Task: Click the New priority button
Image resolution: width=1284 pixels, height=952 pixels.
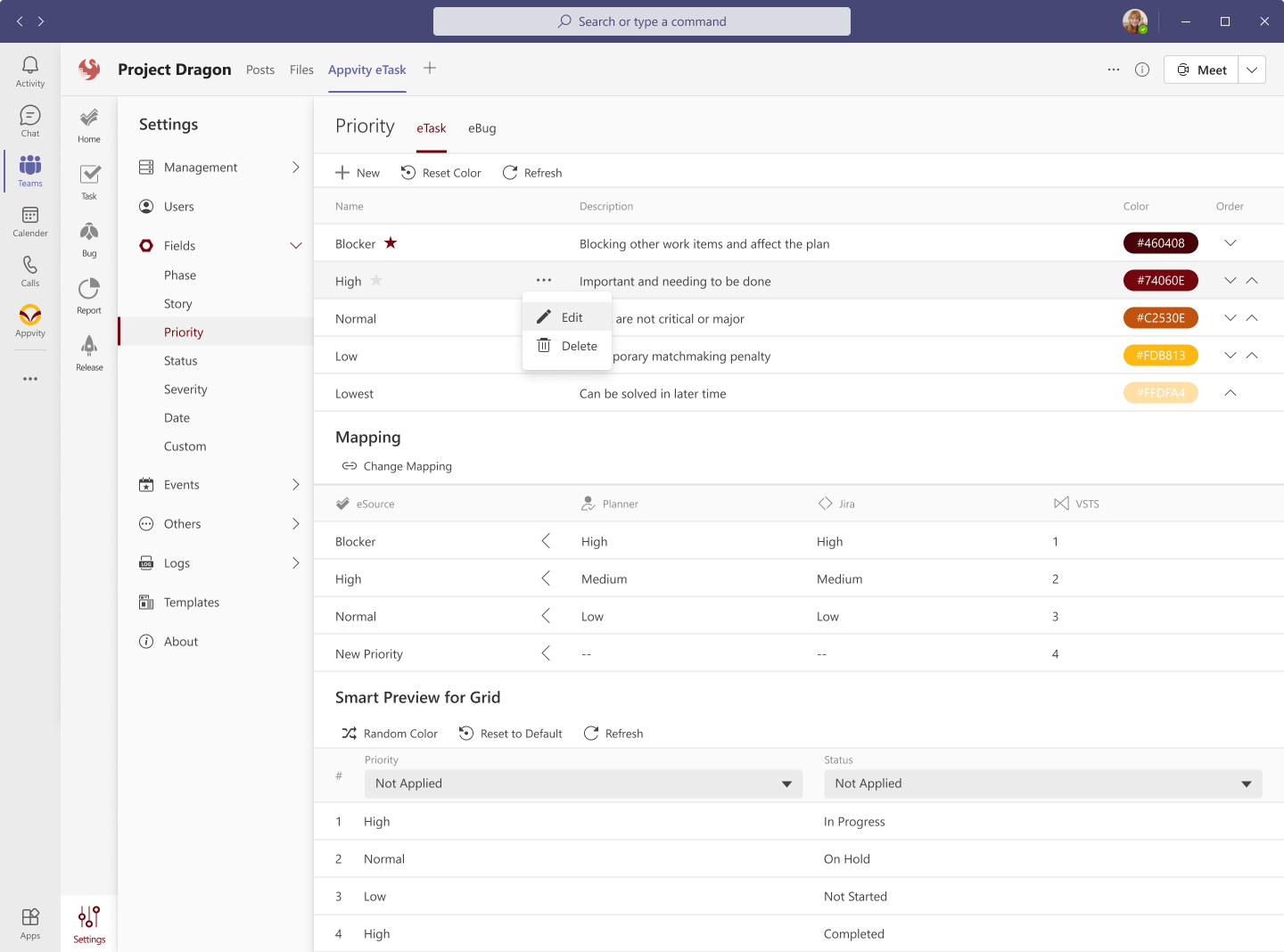Action: tap(358, 173)
